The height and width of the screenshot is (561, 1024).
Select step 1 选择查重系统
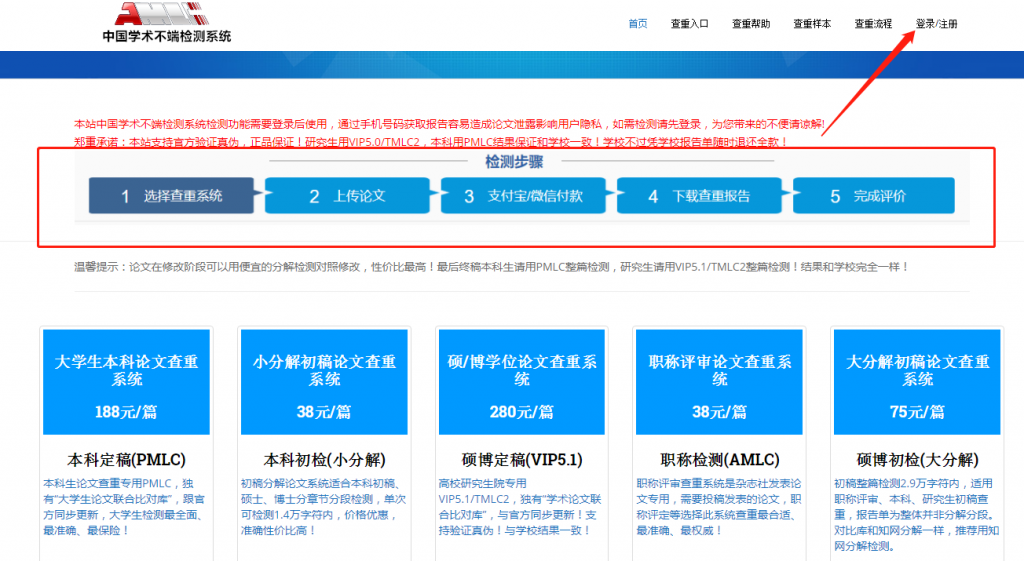[171, 195]
